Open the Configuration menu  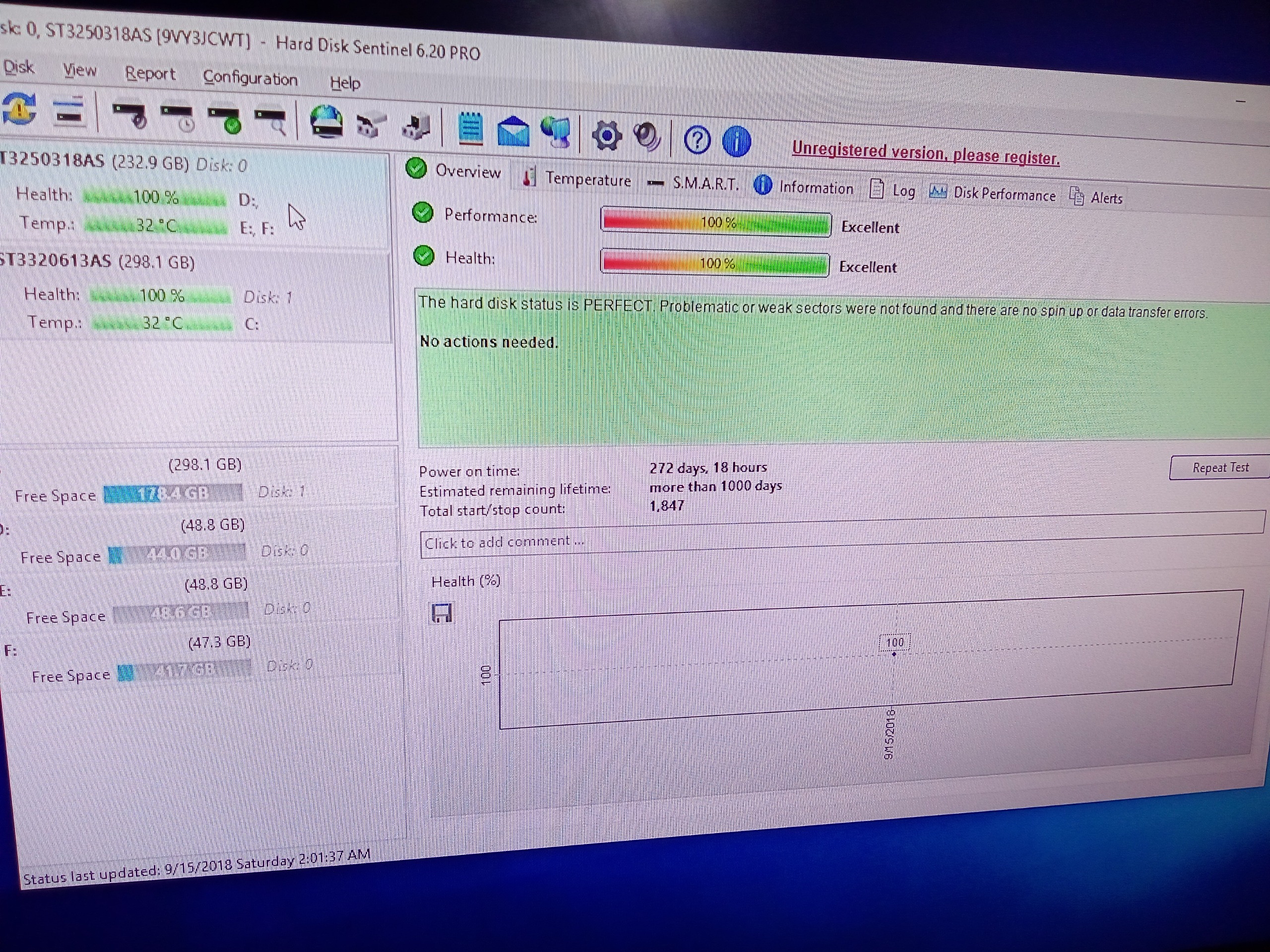click(x=251, y=78)
